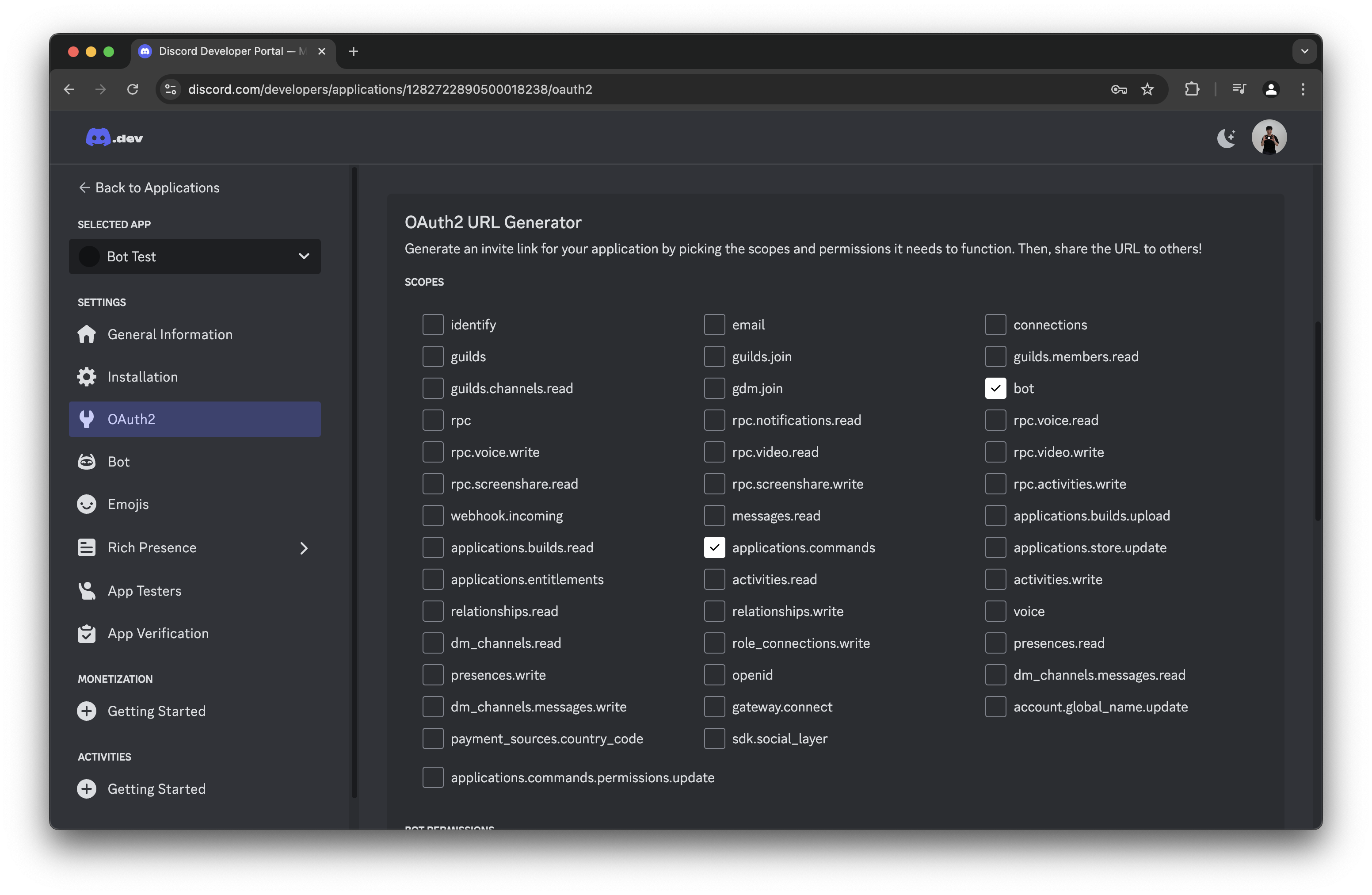
Task: Click the main page vertical scrollbar
Action: pos(1317,421)
